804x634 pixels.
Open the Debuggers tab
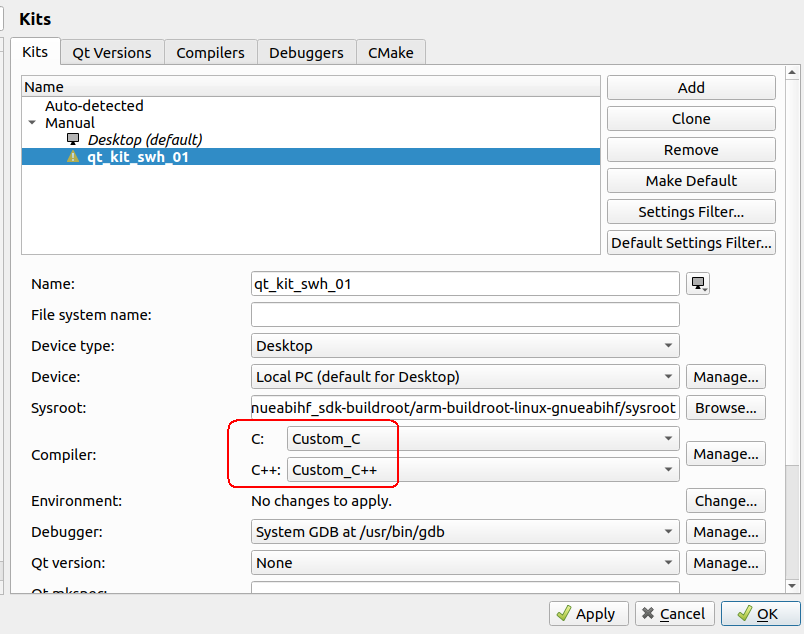pyautogui.click(x=306, y=53)
